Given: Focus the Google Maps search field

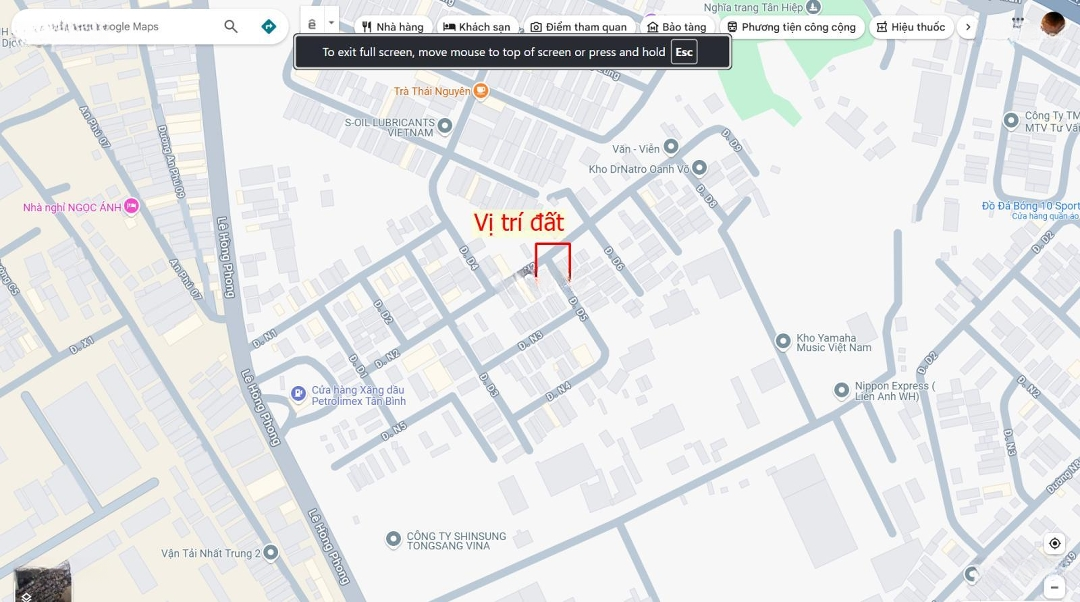Looking at the screenshot, I should coord(117,27).
